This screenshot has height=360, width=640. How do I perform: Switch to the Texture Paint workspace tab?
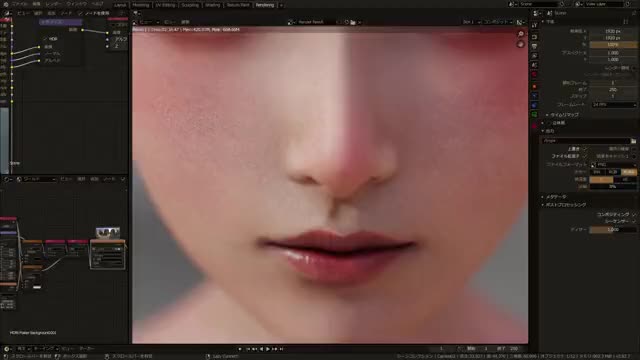coord(238,5)
